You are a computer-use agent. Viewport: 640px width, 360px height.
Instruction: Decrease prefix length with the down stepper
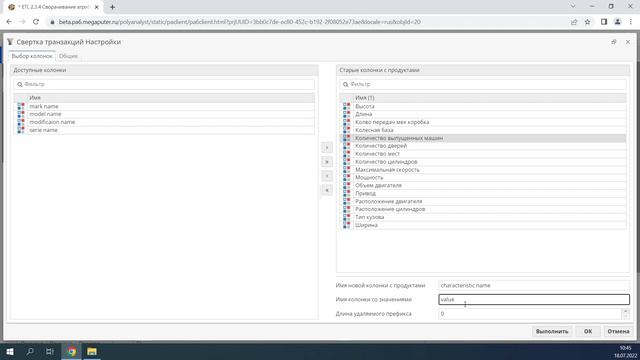[625, 316]
